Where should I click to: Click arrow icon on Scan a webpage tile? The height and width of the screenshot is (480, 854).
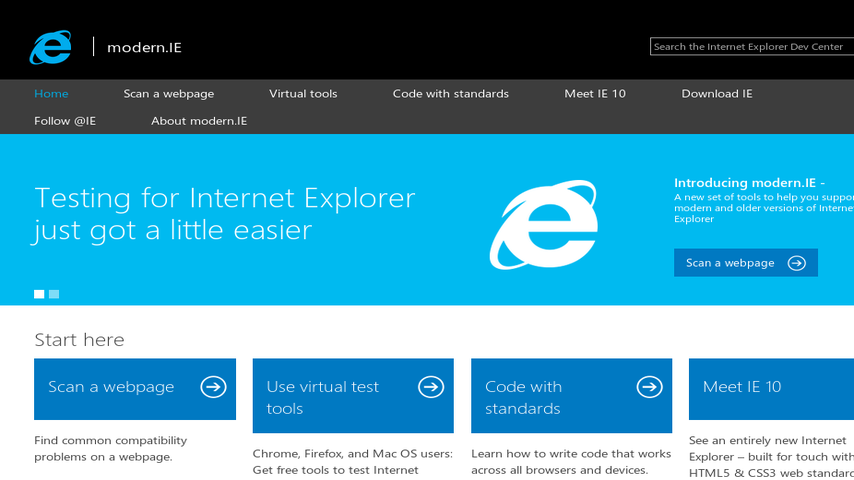213,387
